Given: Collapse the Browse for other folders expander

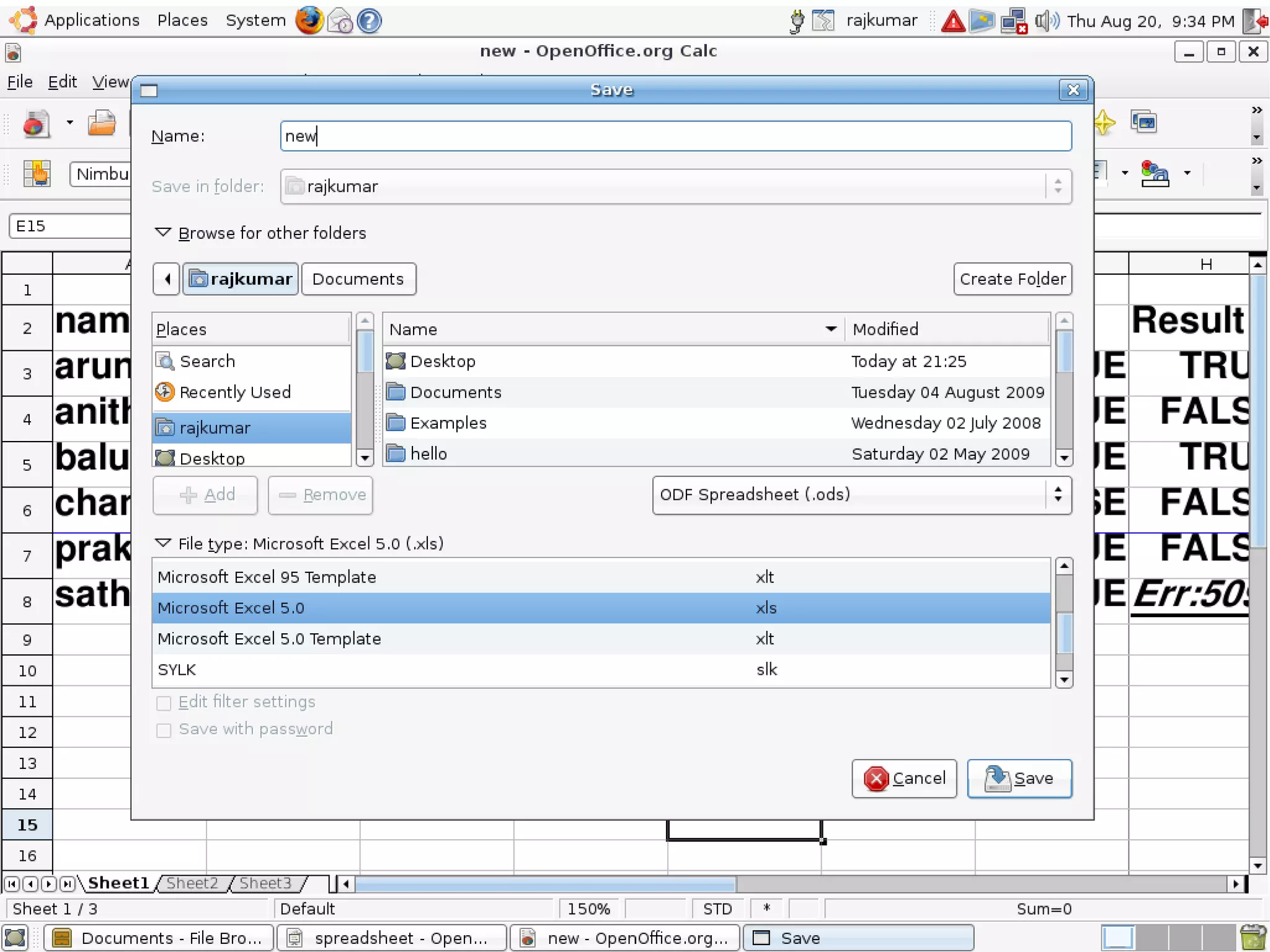Looking at the screenshot, I should (x=163, y=233).
